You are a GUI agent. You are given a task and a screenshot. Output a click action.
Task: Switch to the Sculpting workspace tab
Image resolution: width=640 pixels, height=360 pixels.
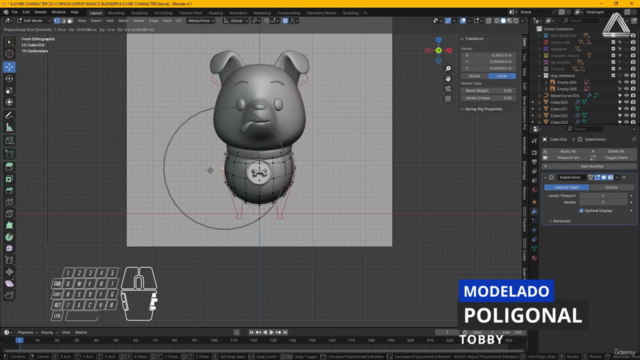click(x=139, y=13)
